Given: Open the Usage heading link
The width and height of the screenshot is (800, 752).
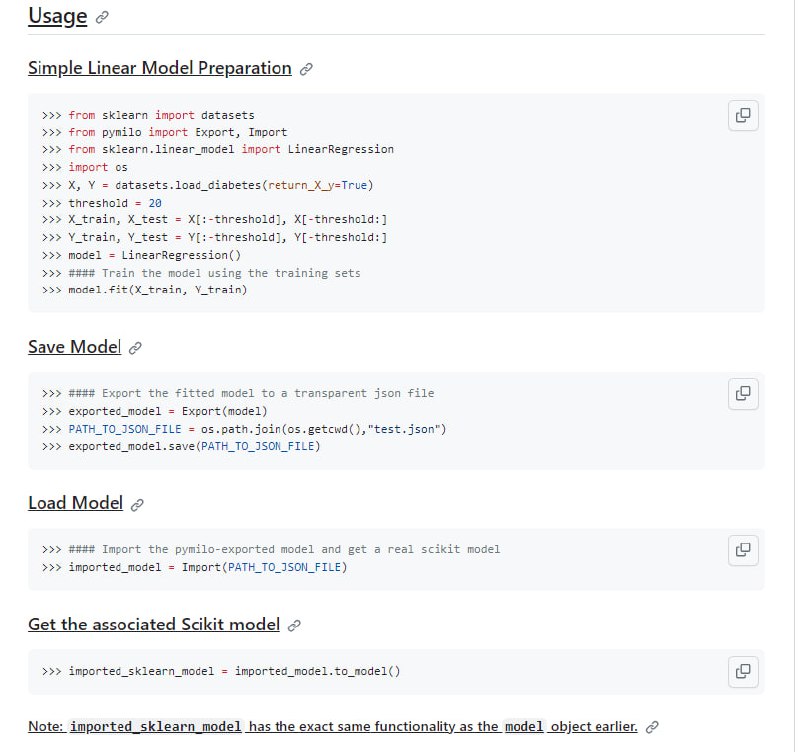Looking at the screenshot, I should coord(57,16).
